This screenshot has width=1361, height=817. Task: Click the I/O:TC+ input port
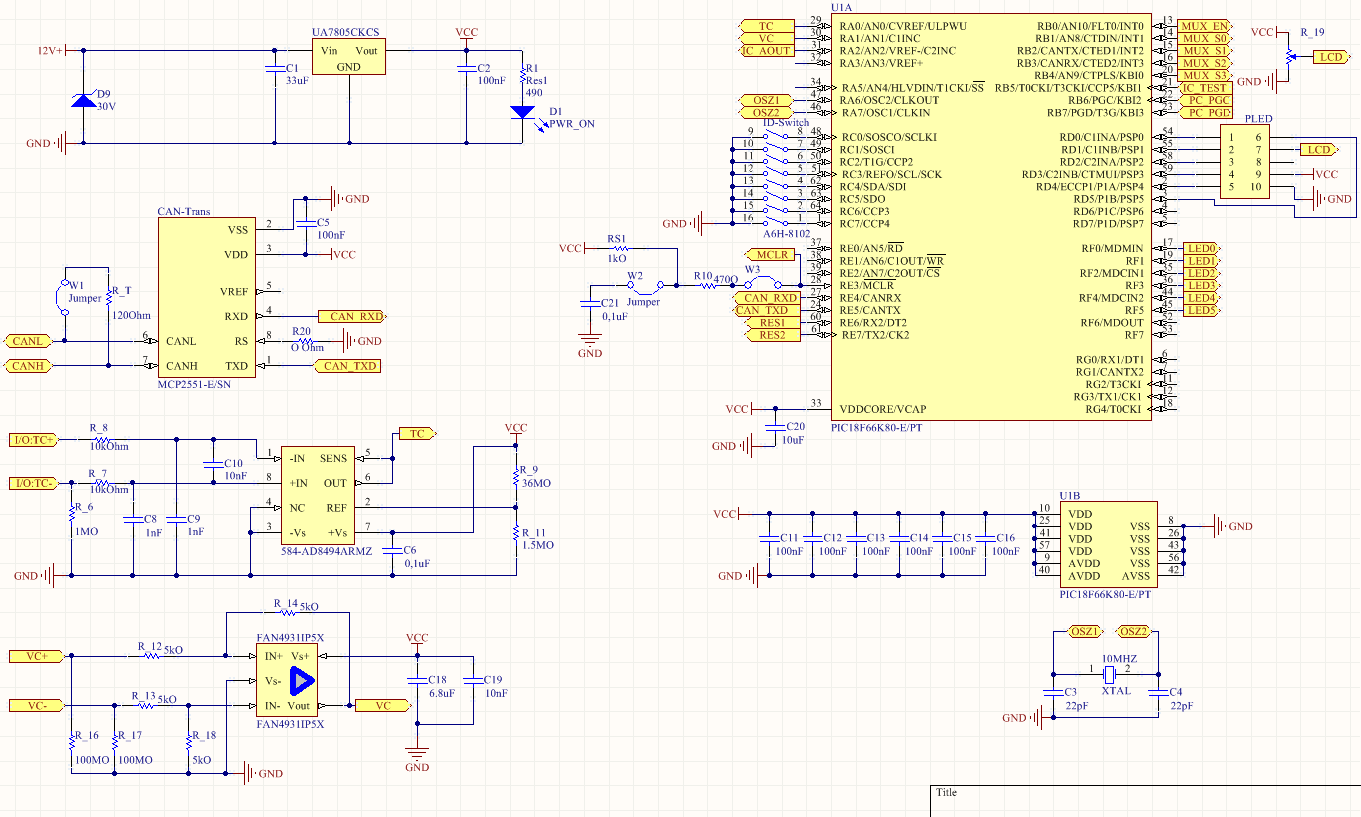(x=34, y=440)
